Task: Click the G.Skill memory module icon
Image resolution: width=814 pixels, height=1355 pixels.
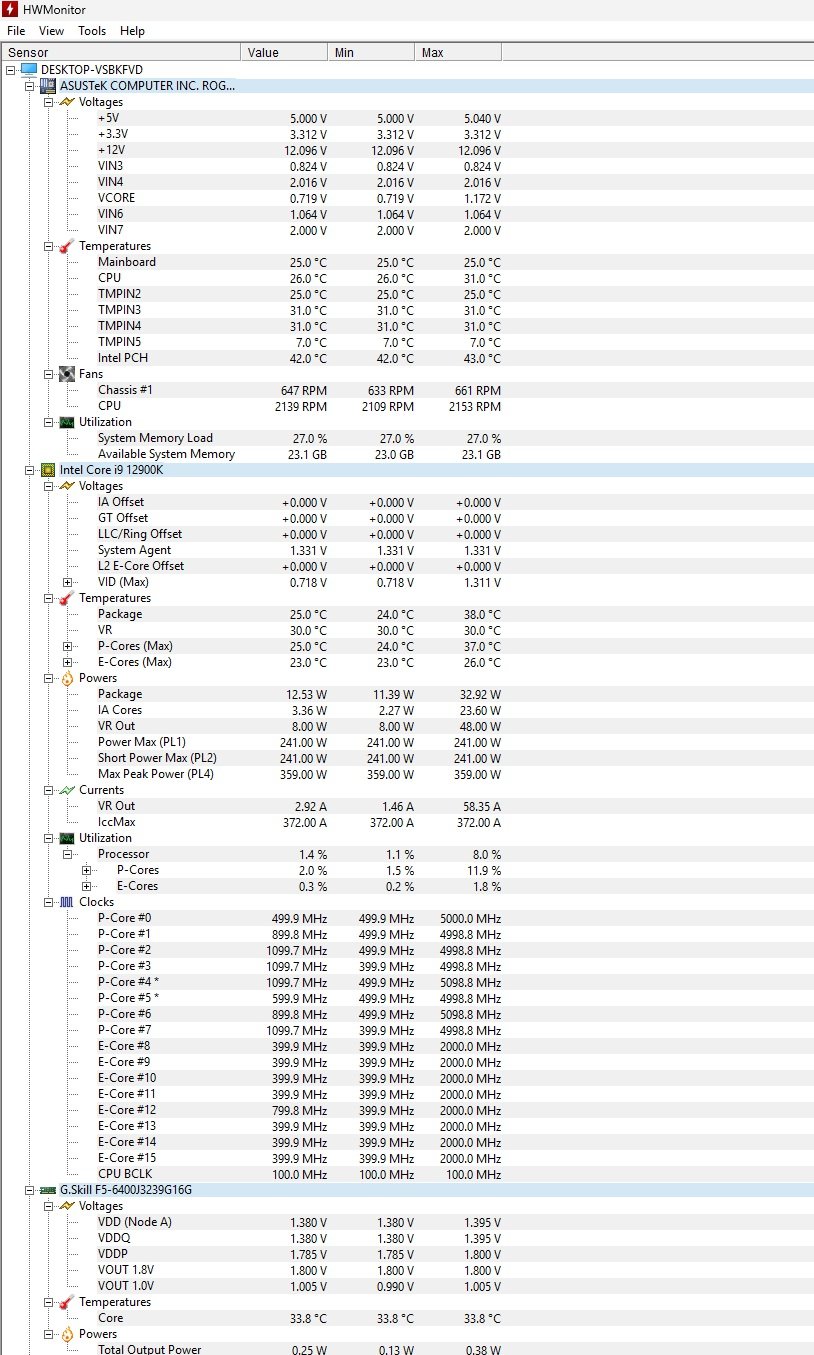Action: (x=48, y=1189)
